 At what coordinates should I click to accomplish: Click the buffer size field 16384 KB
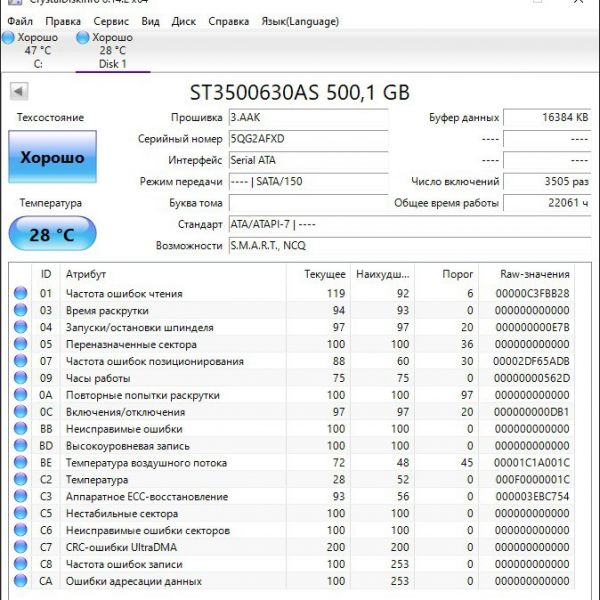click(x=547, y=117)
